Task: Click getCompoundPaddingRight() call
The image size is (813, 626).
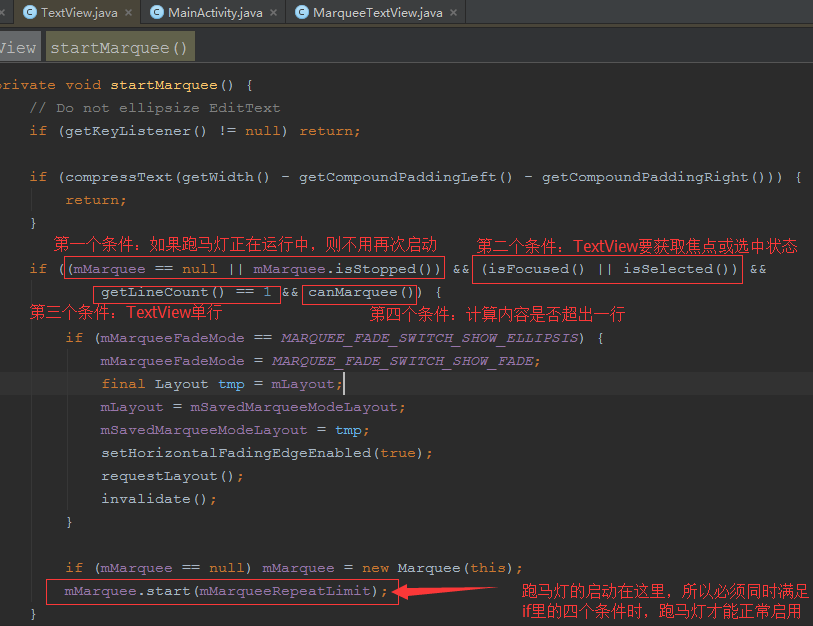Action: pos(653,177)
